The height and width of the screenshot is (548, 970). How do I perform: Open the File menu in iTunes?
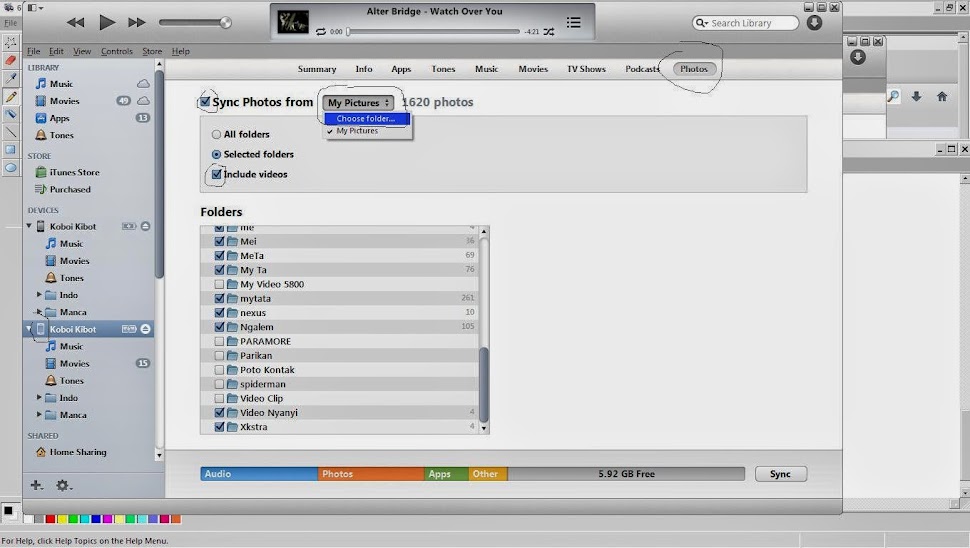point(33,51)
